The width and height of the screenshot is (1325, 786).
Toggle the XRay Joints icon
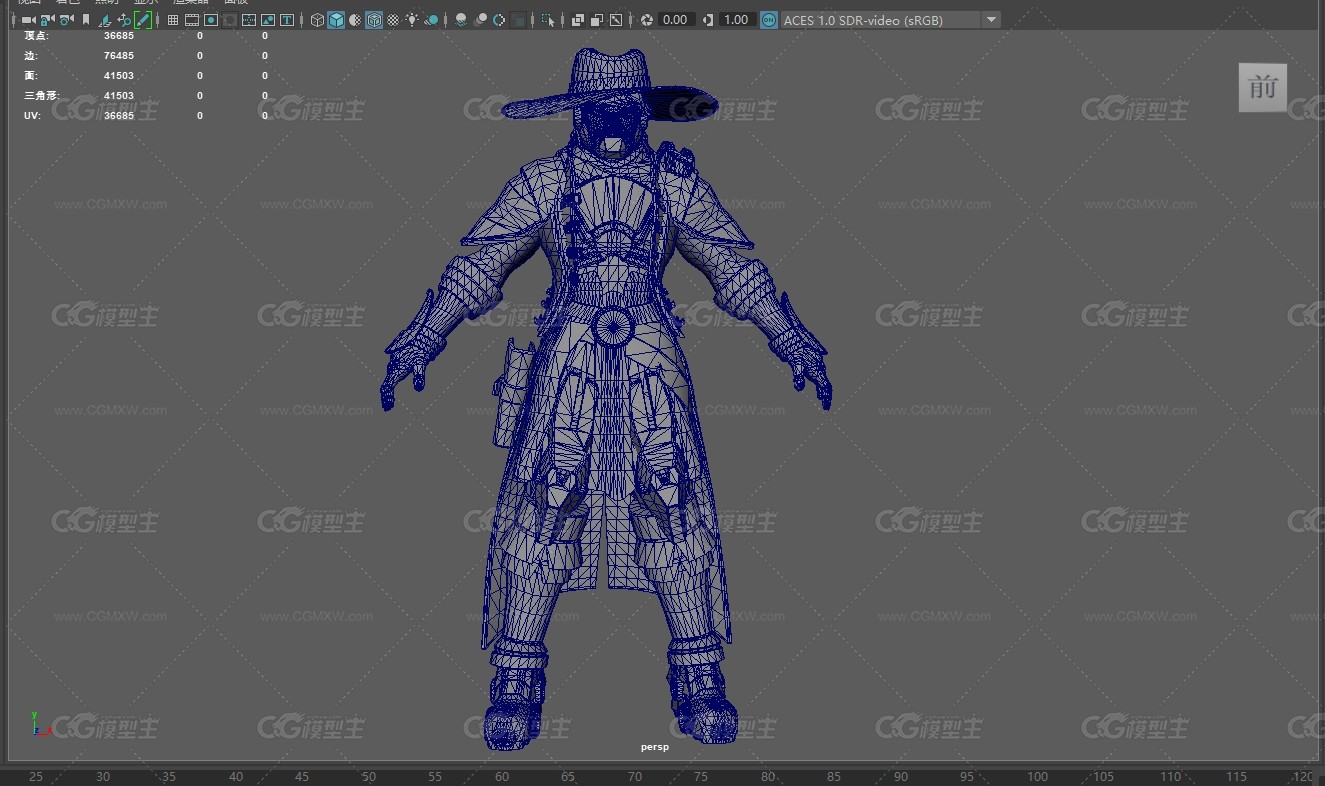(616, 20)
